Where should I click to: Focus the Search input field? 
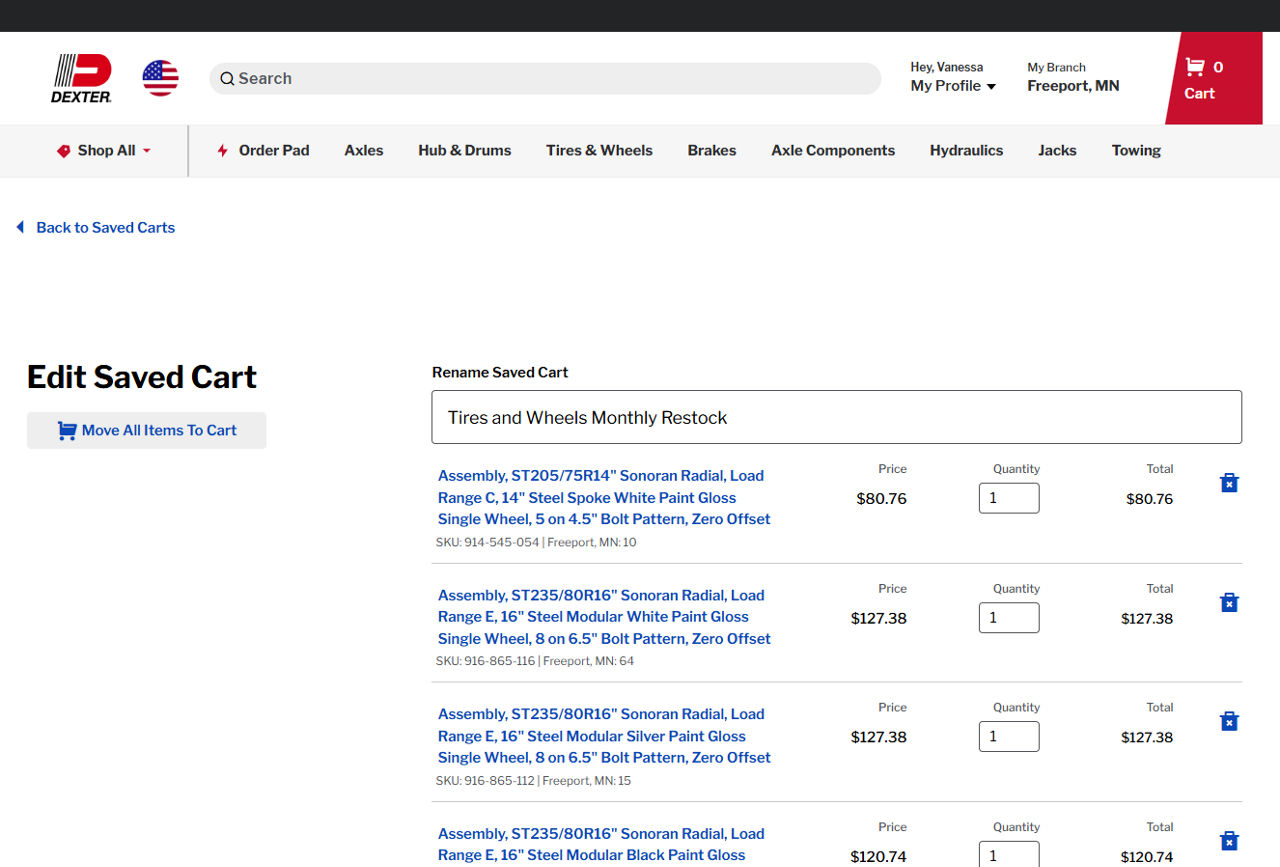tap(545, 79)
